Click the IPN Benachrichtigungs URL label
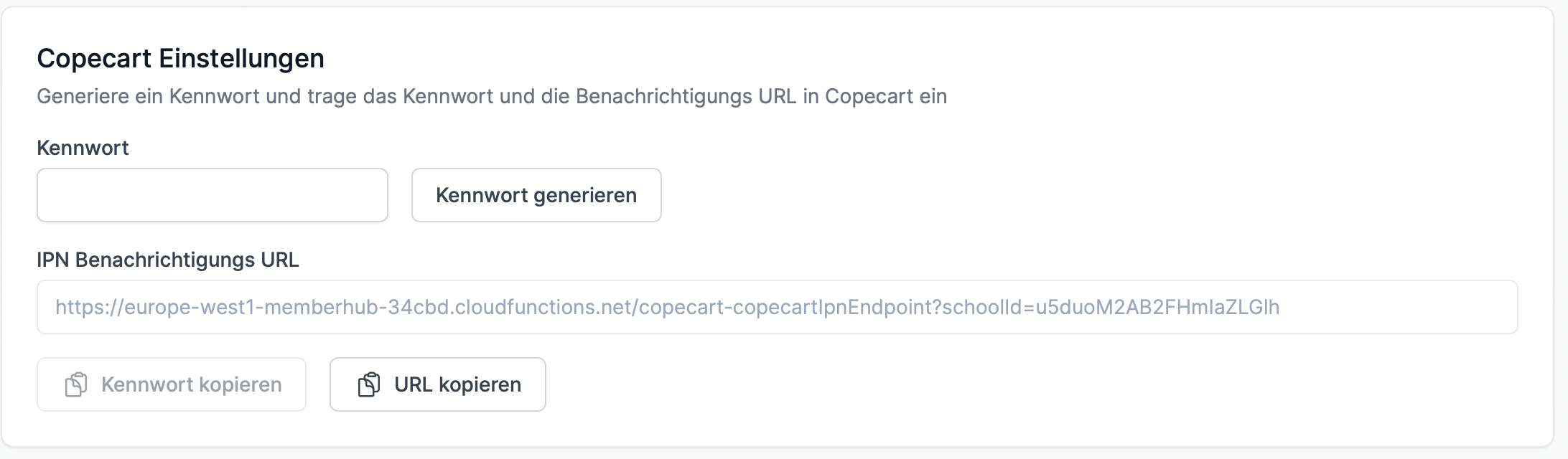This screenshot has height=459, width=1568. point(167,260)
